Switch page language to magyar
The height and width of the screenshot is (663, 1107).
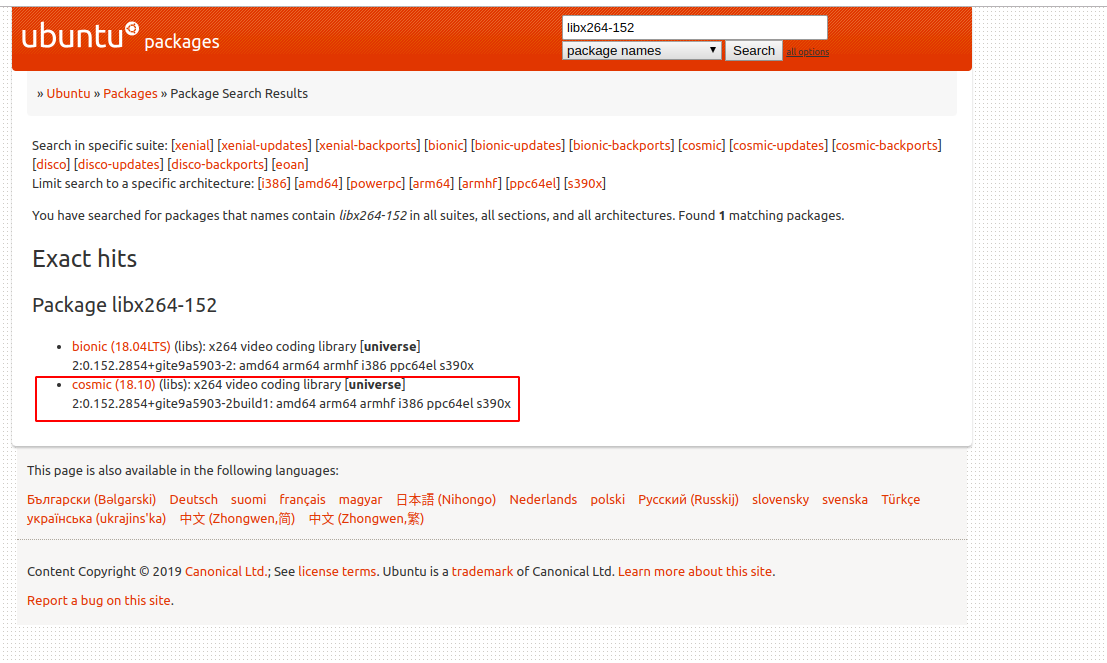click(x=360, y=500)
